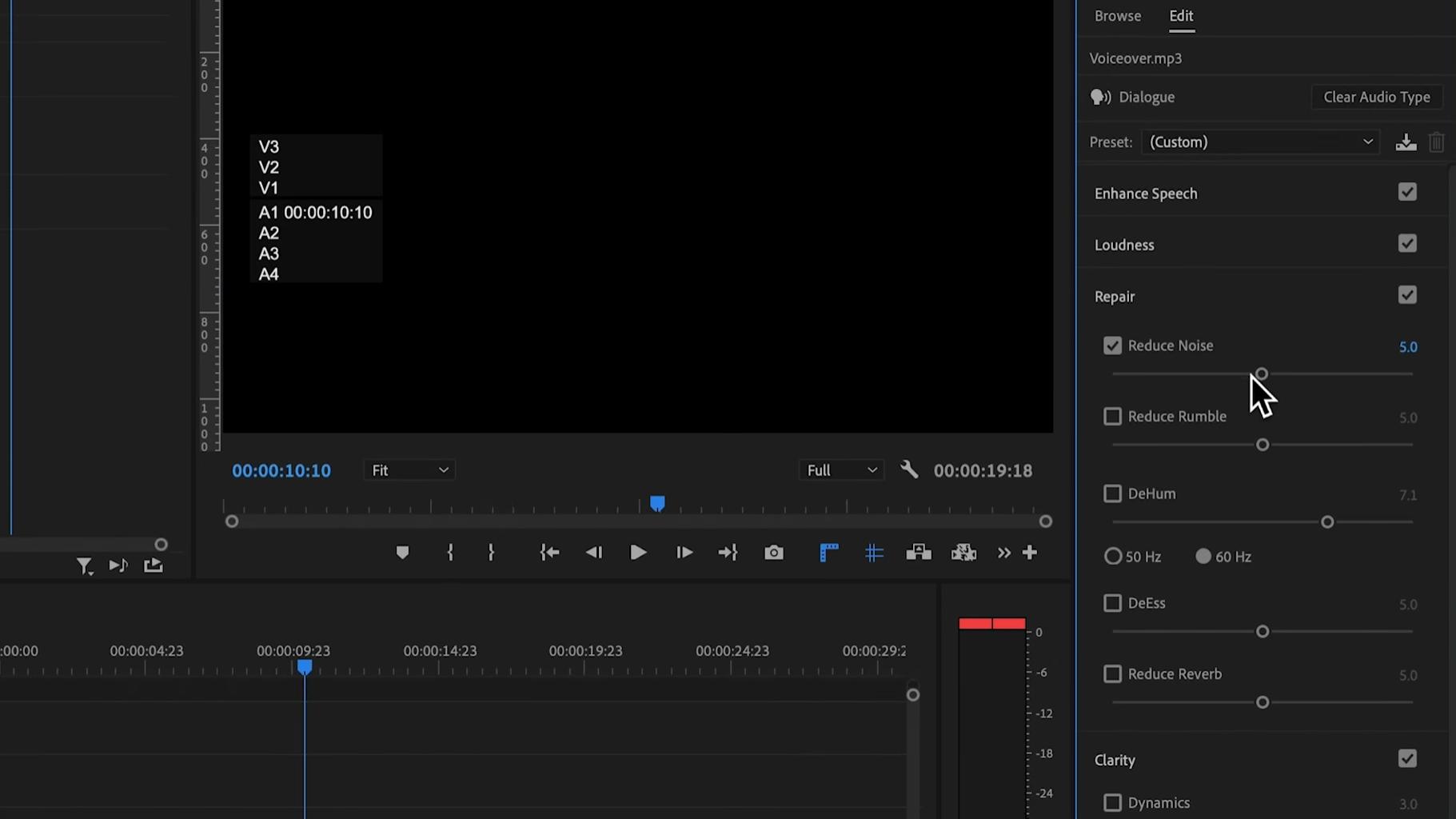Switch to the Edit tab
Image resolution: width=1456 pixels, height=819 pixels.
tap(1181, 16)
